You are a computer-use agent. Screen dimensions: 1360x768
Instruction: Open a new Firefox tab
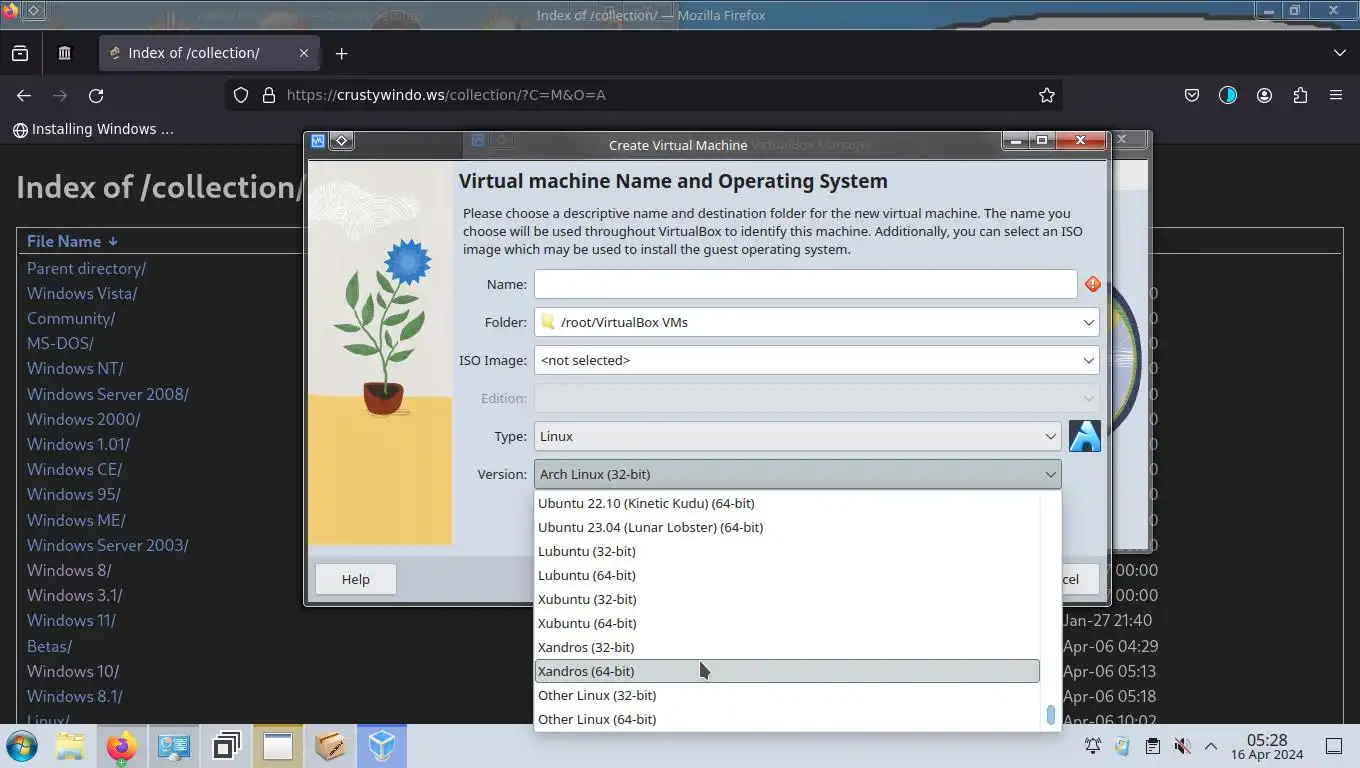341,53
